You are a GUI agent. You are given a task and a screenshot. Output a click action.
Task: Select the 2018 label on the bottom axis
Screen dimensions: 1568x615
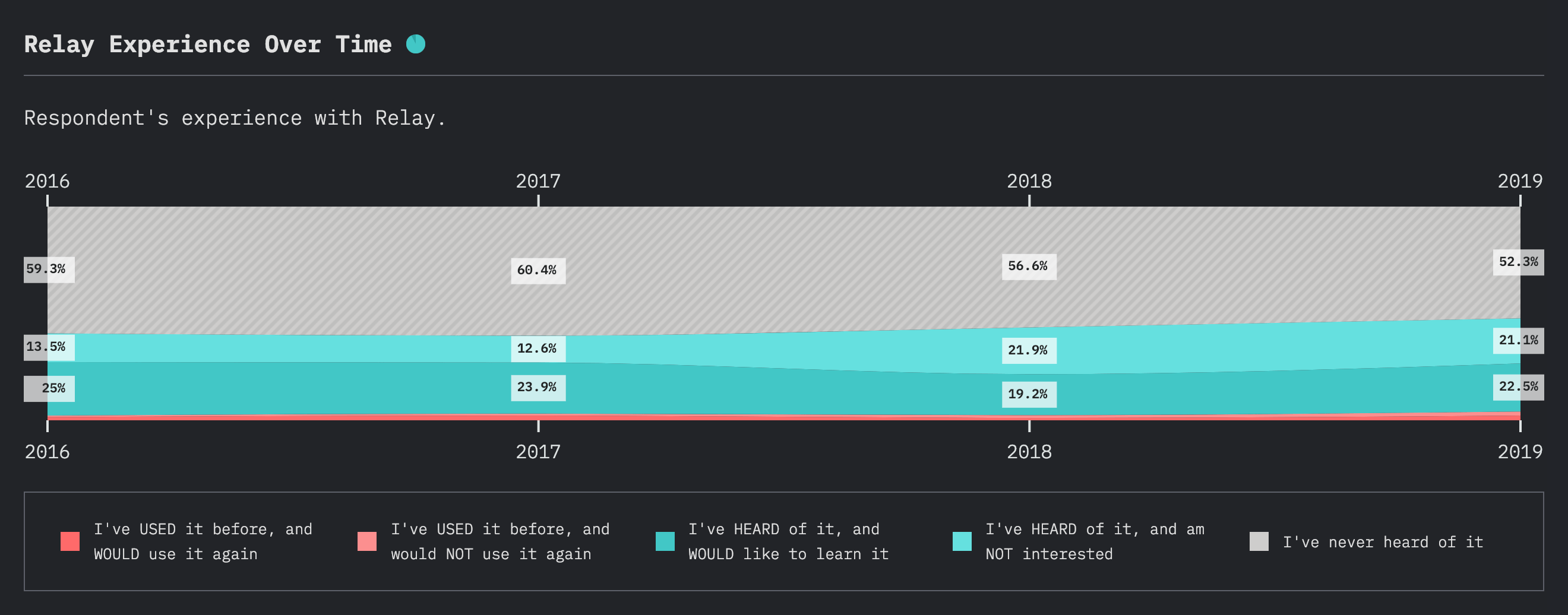coord(1029,452)
